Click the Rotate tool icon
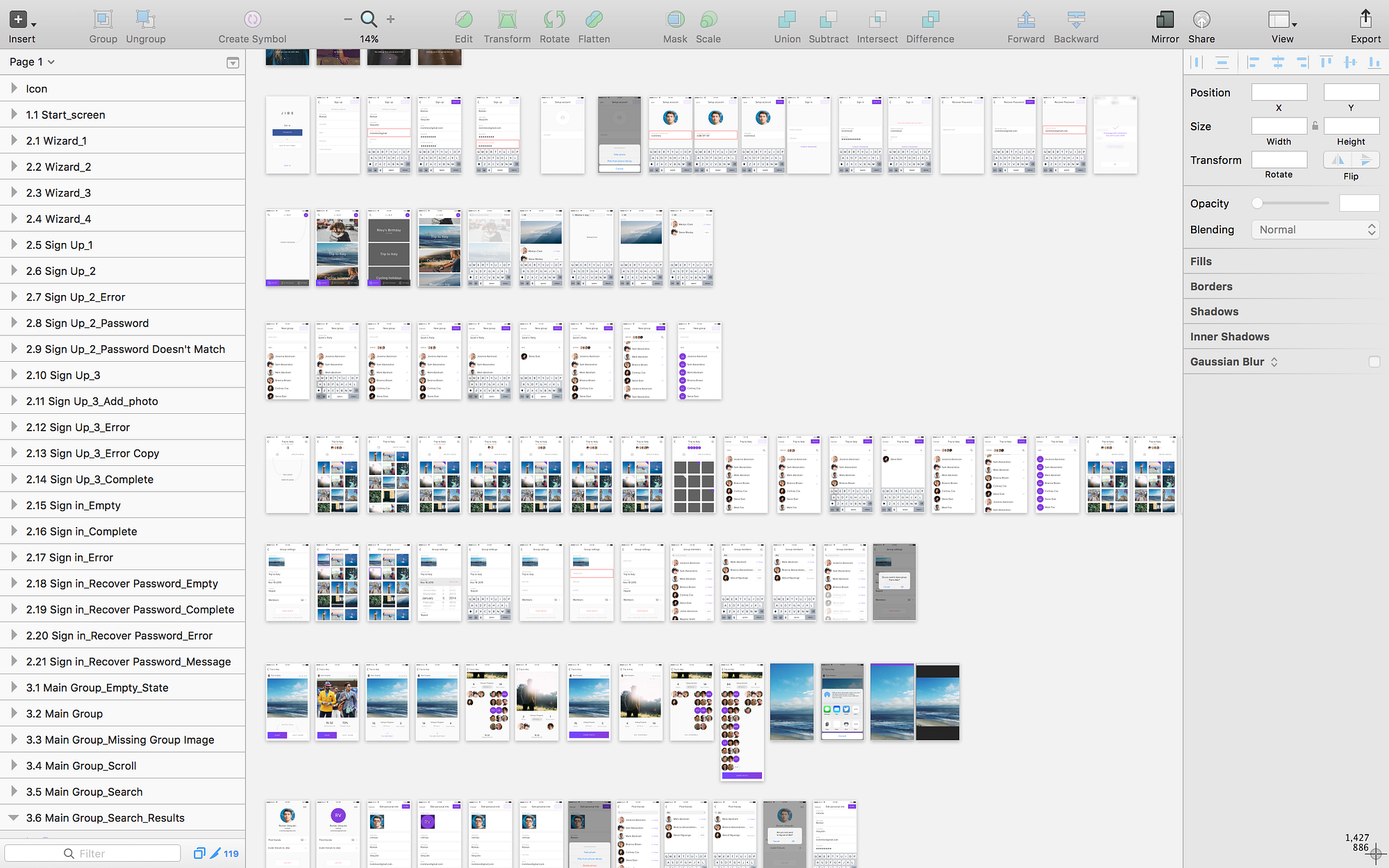 (554, 19)
